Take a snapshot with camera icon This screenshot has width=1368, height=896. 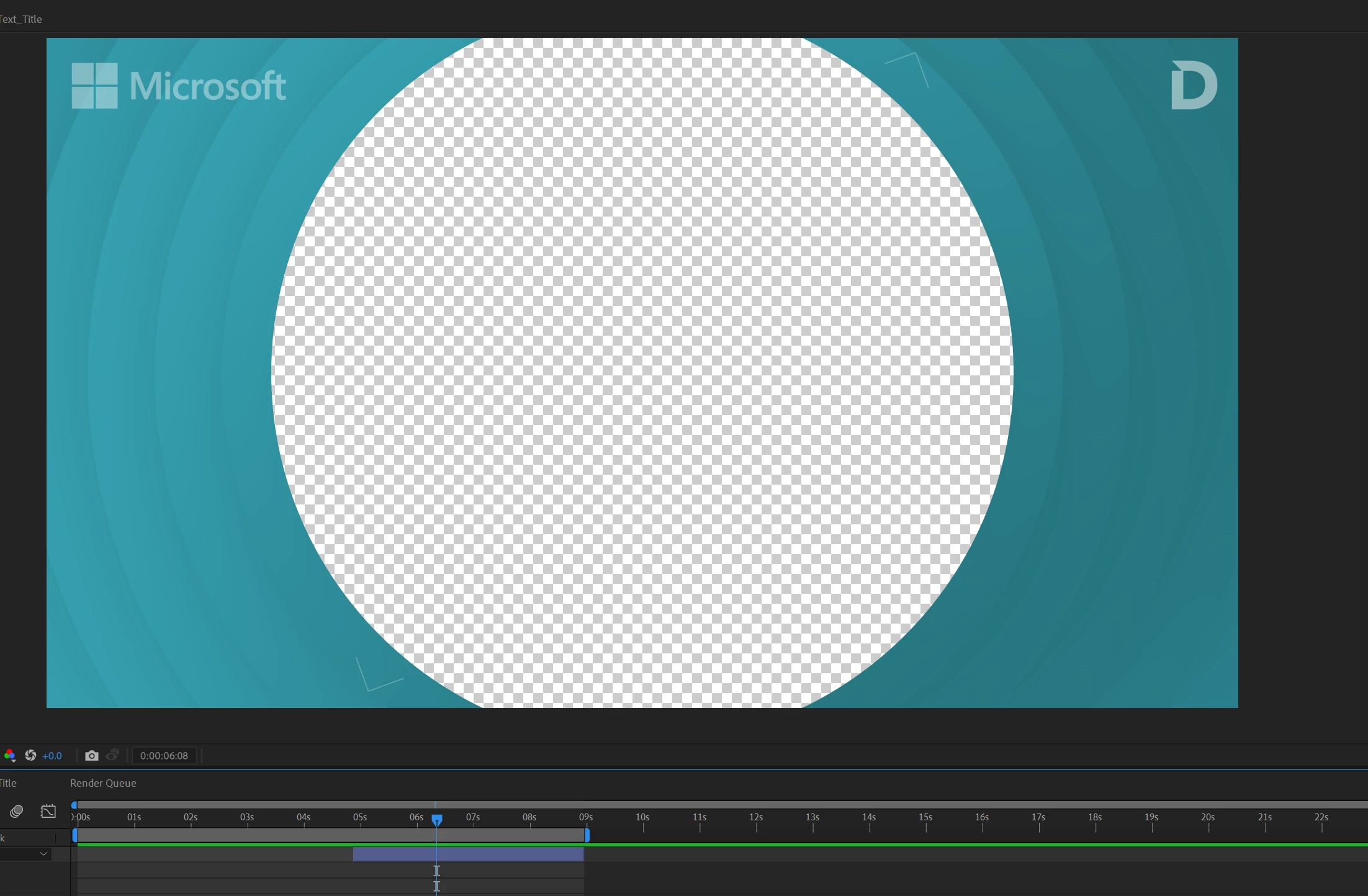(x=91, y=755)
